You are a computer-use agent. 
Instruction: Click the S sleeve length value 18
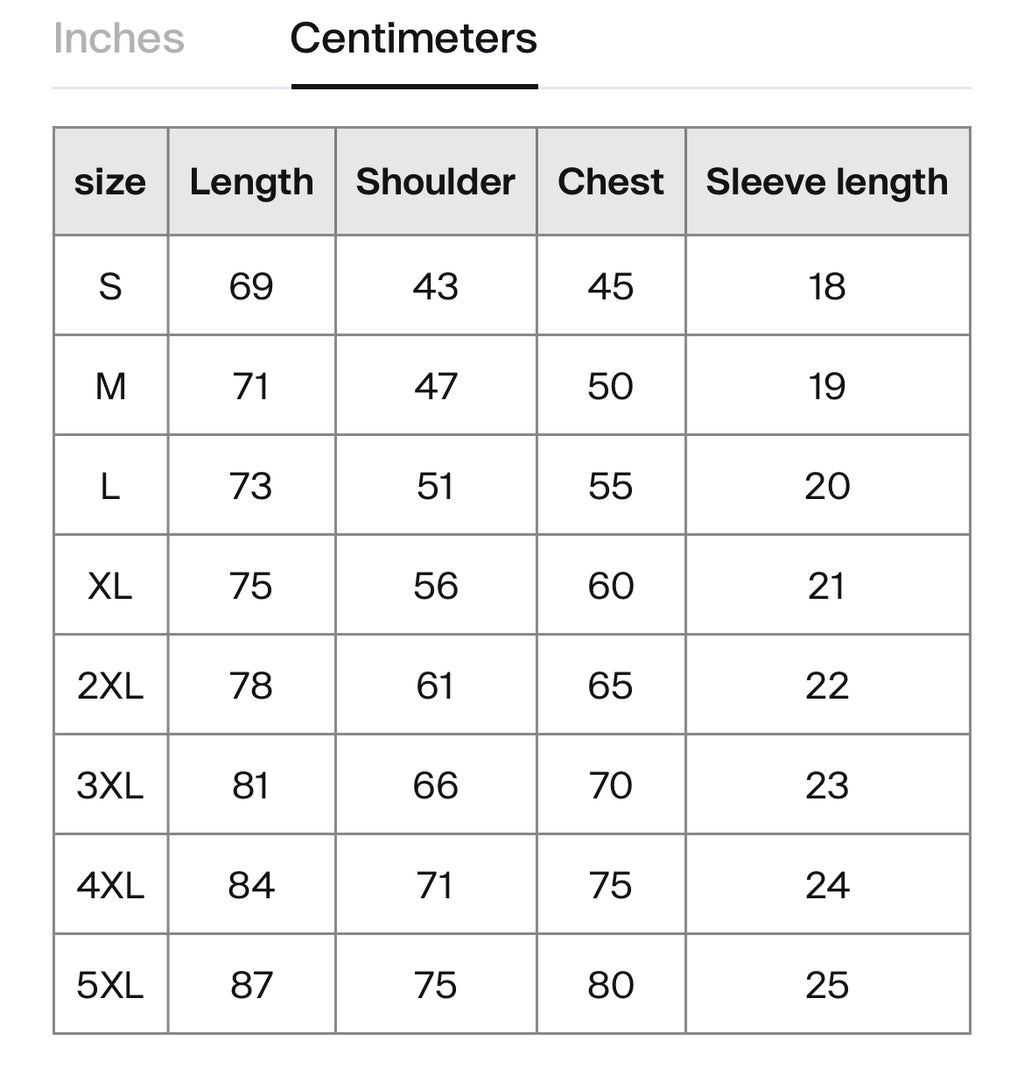[826, 286]
